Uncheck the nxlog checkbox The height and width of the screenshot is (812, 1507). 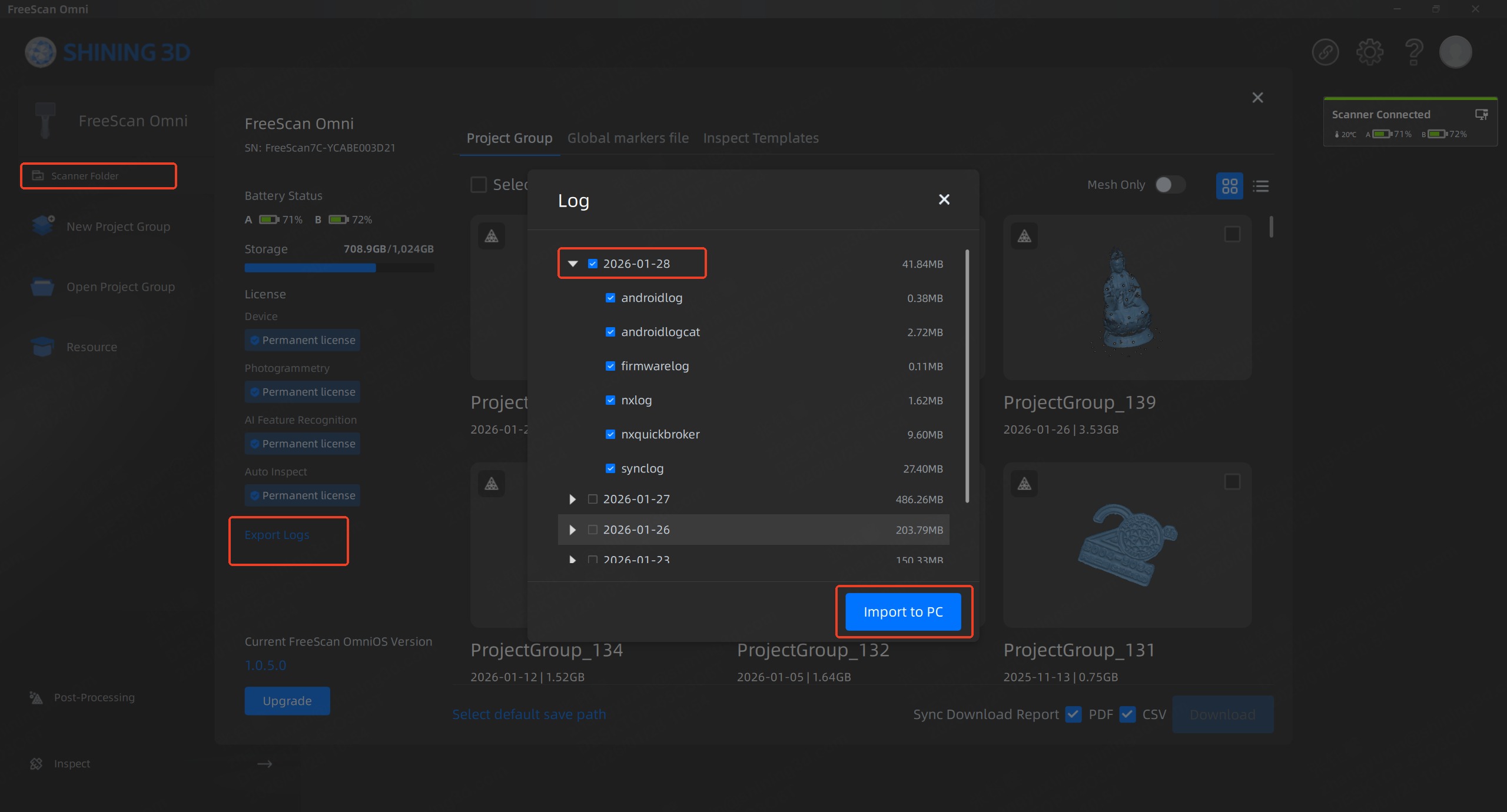coord(610,400)
